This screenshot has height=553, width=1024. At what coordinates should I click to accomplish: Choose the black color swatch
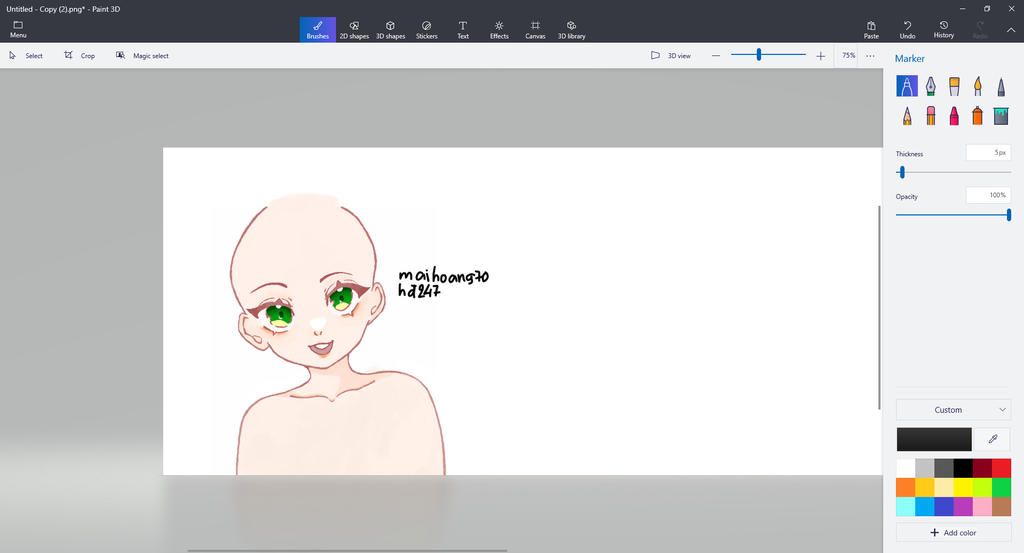pos(963,468)
